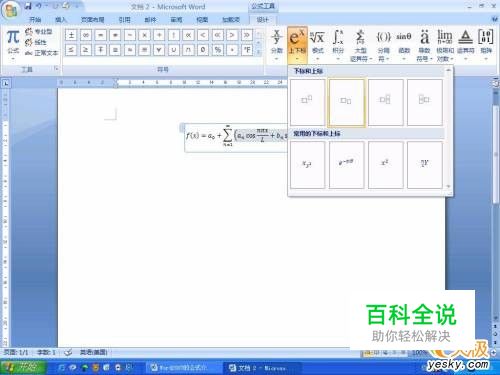
Task: Insert the greater-than > symbol
Action: [x=232, y=35]
